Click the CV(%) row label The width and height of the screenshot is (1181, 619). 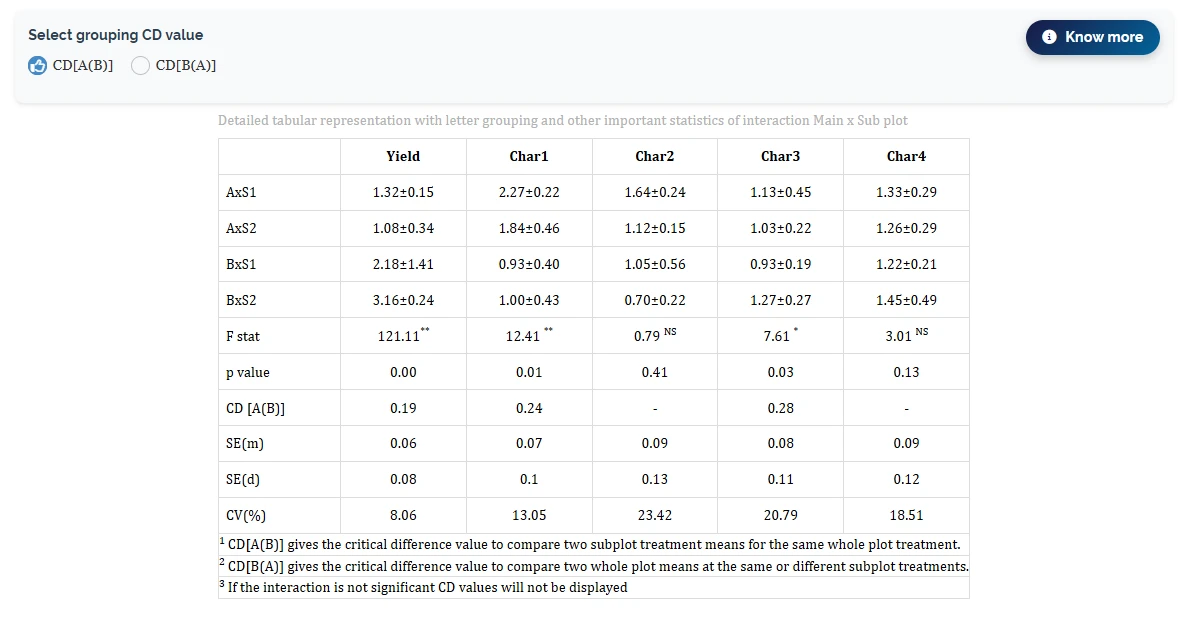point(246,516)
